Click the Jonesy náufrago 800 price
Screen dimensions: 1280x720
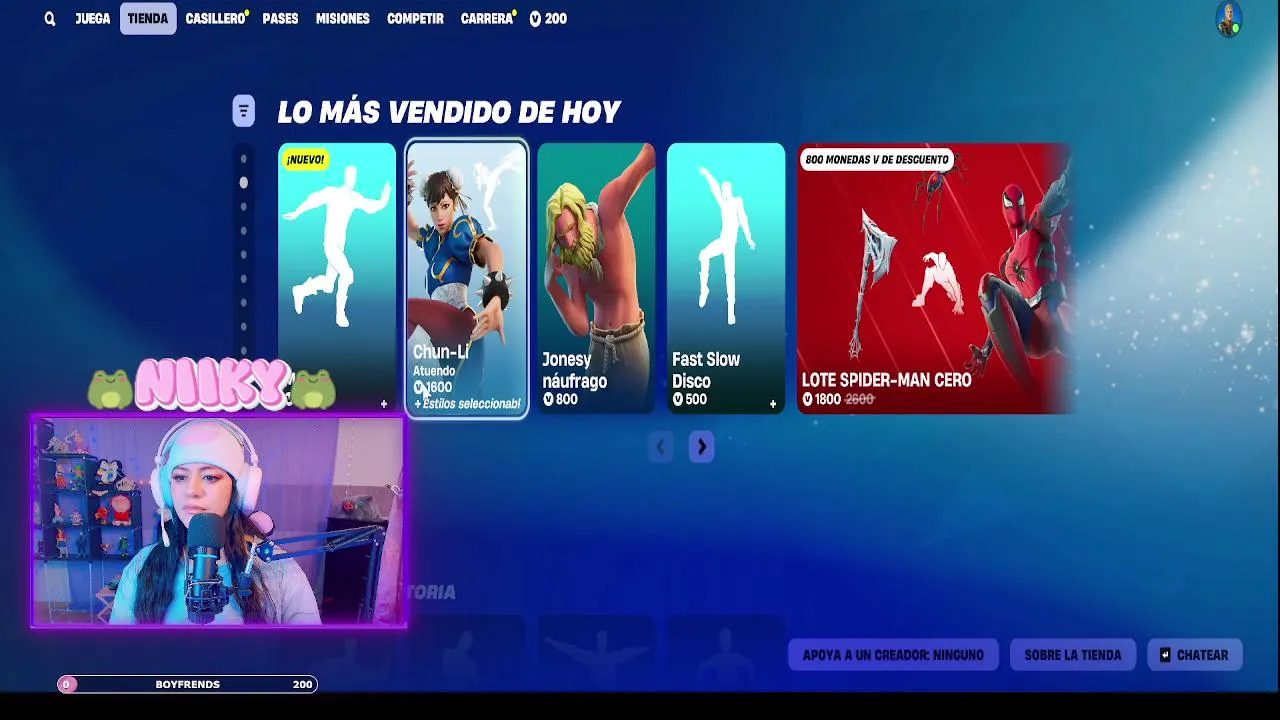coord(560,399)
